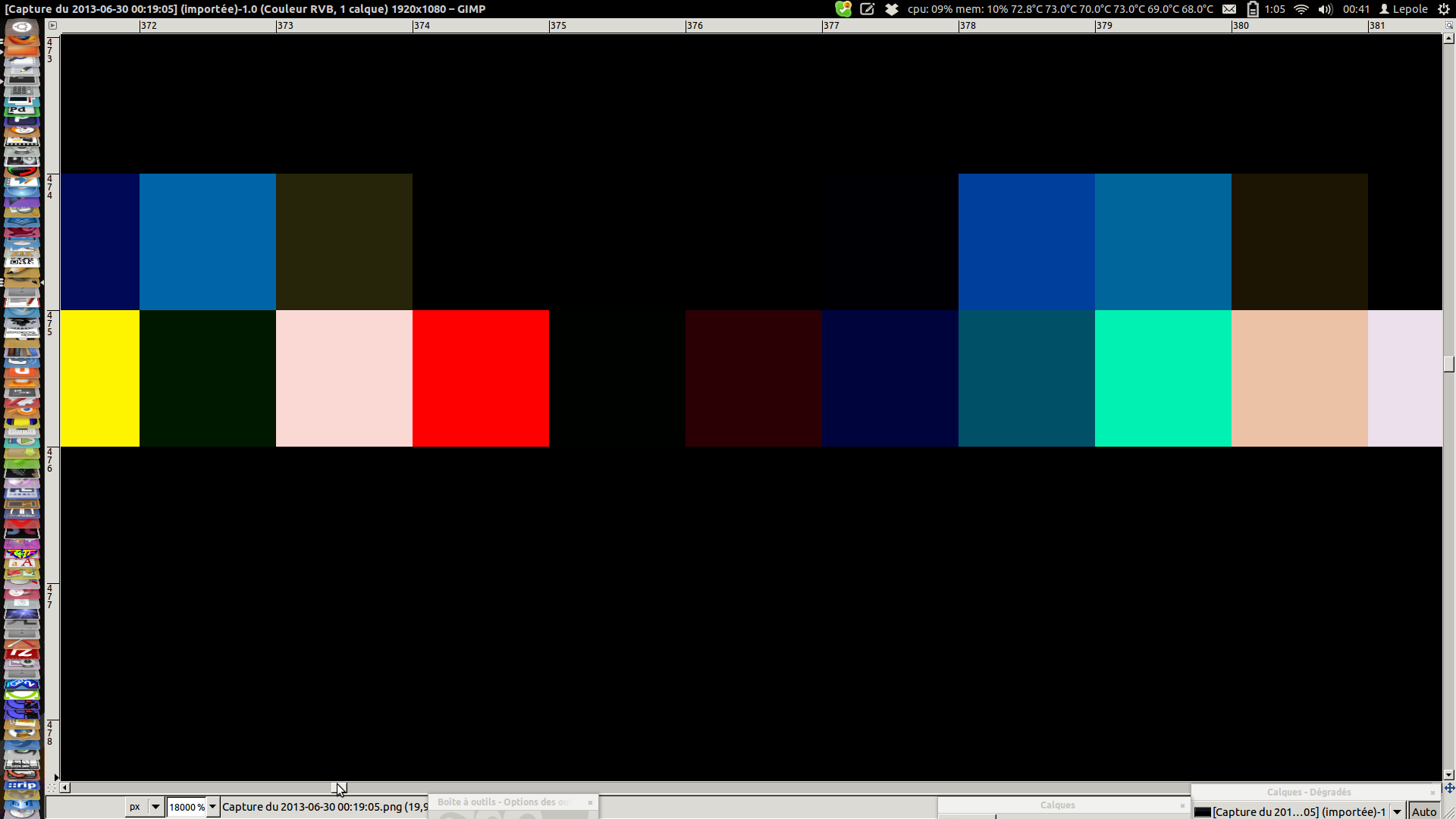Click the horizontal scrollbar left arrow
Viewport: 1456px width, 819px height.
pos(65,788)
